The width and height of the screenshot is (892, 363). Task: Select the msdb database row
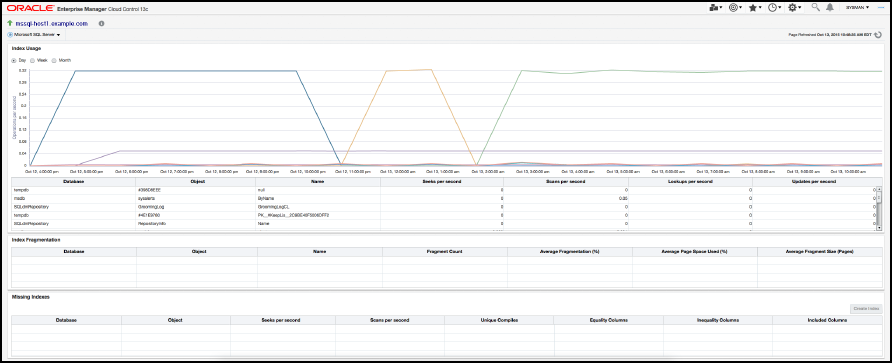[x=444, y=198]
